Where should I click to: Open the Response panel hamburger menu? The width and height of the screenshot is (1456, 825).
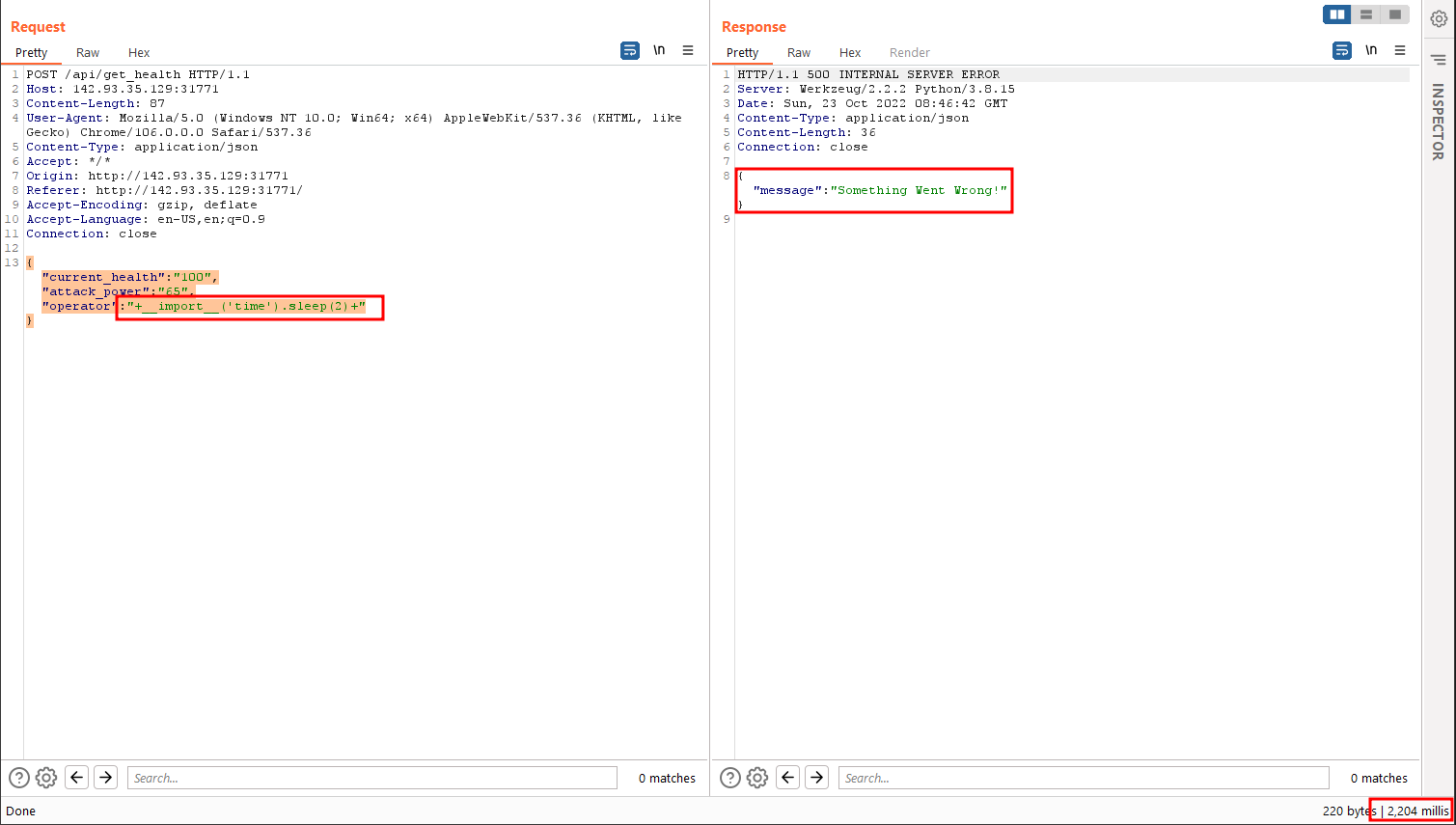1400,50
